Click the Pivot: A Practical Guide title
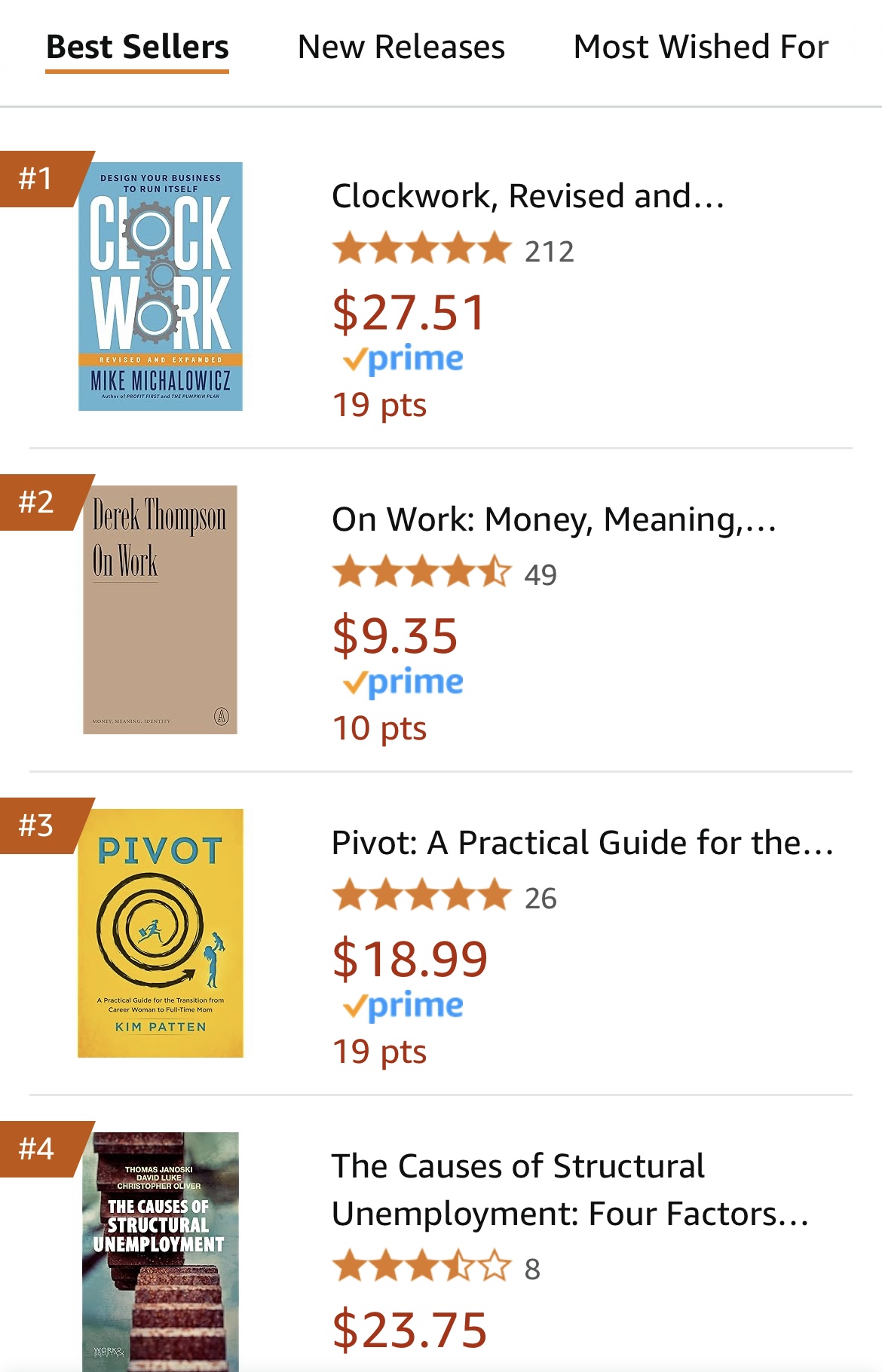882x1372 pixels. 582,843
